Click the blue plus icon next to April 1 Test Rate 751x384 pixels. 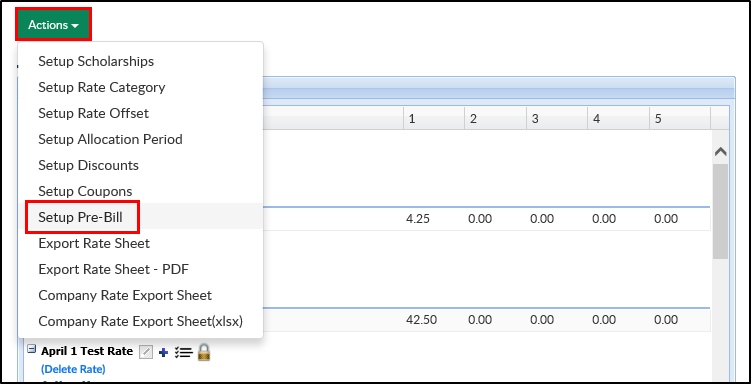[x=163, y=353]
